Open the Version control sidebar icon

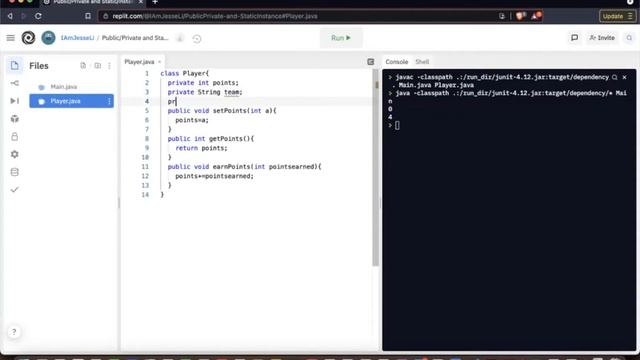(15, 83)
